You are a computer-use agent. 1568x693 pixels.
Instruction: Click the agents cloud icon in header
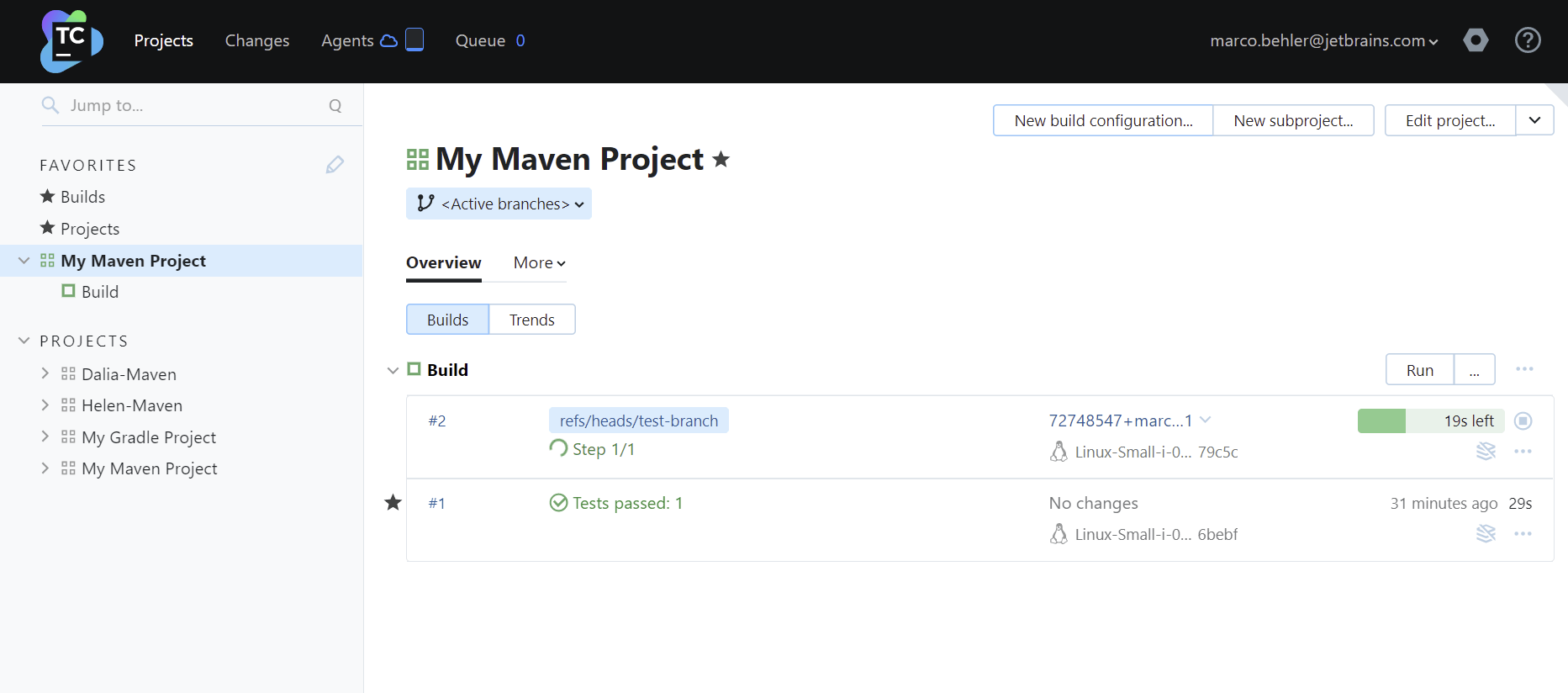[x=388, y=40]
